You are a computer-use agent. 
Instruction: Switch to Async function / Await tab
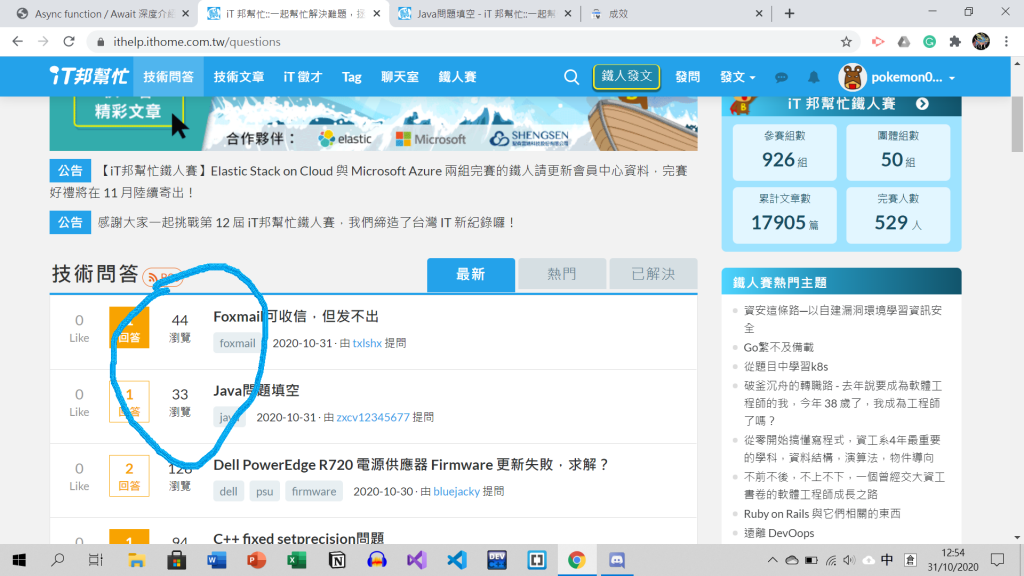tap(103, 14)
